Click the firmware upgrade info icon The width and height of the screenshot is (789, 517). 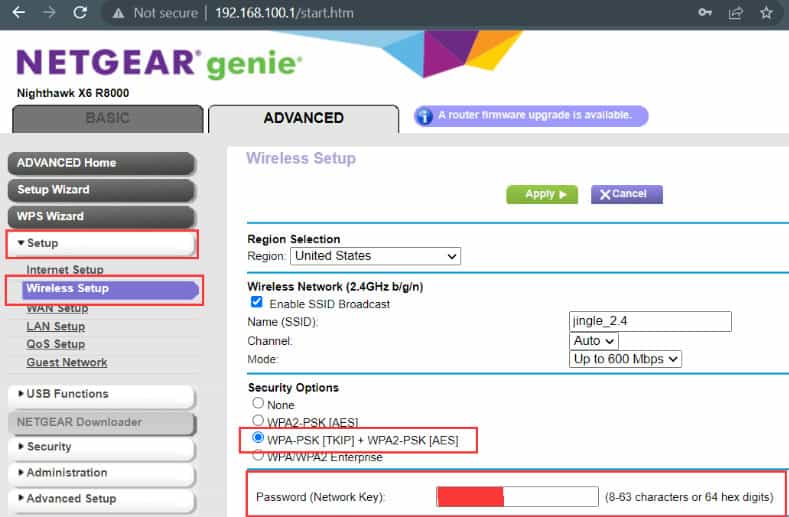(x=424, y=116)
